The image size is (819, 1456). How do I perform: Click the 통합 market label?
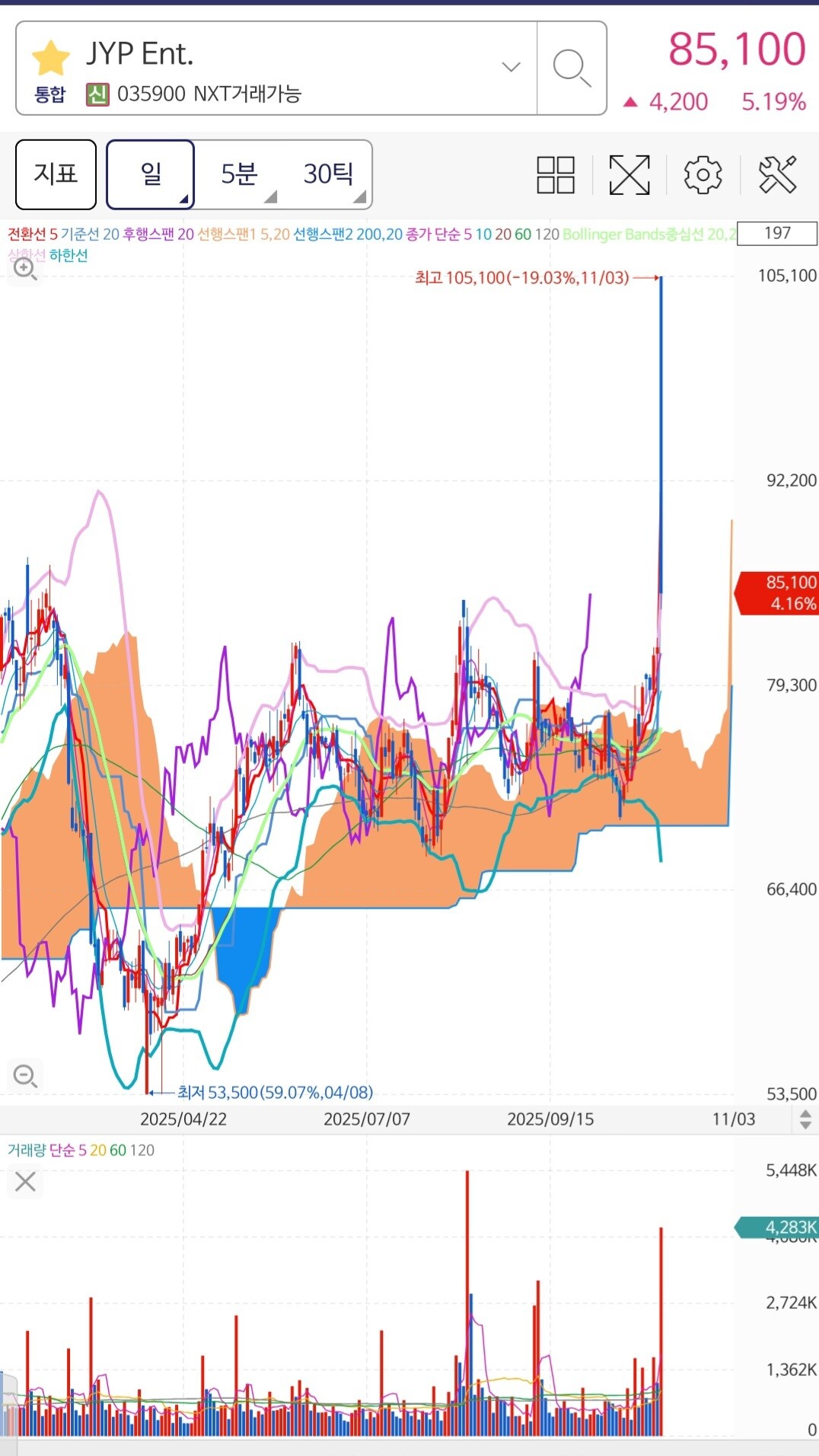pyautogui.click(x=50, y=94)
